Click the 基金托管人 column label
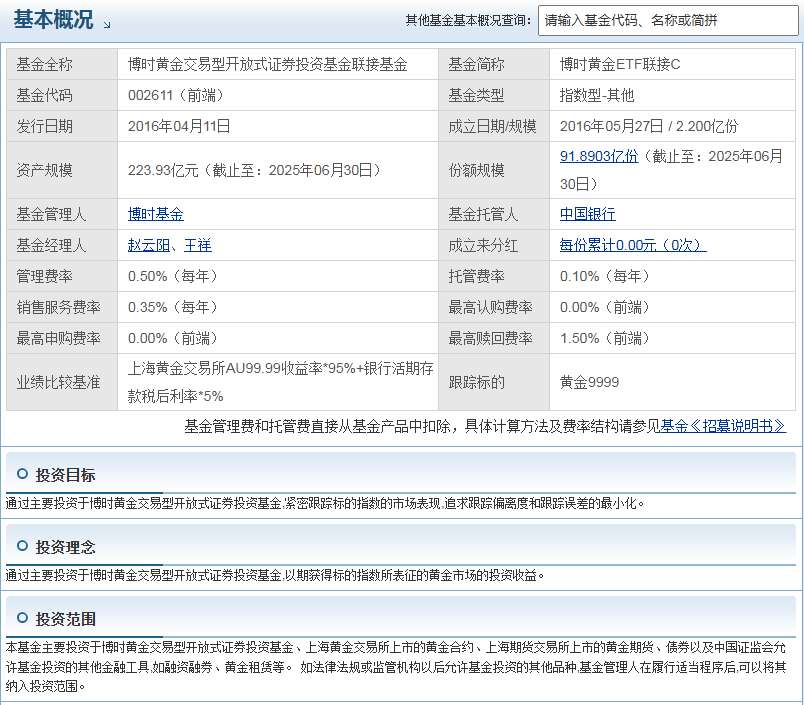This screenshot has width=804, height=705. (x=484, y=214)
